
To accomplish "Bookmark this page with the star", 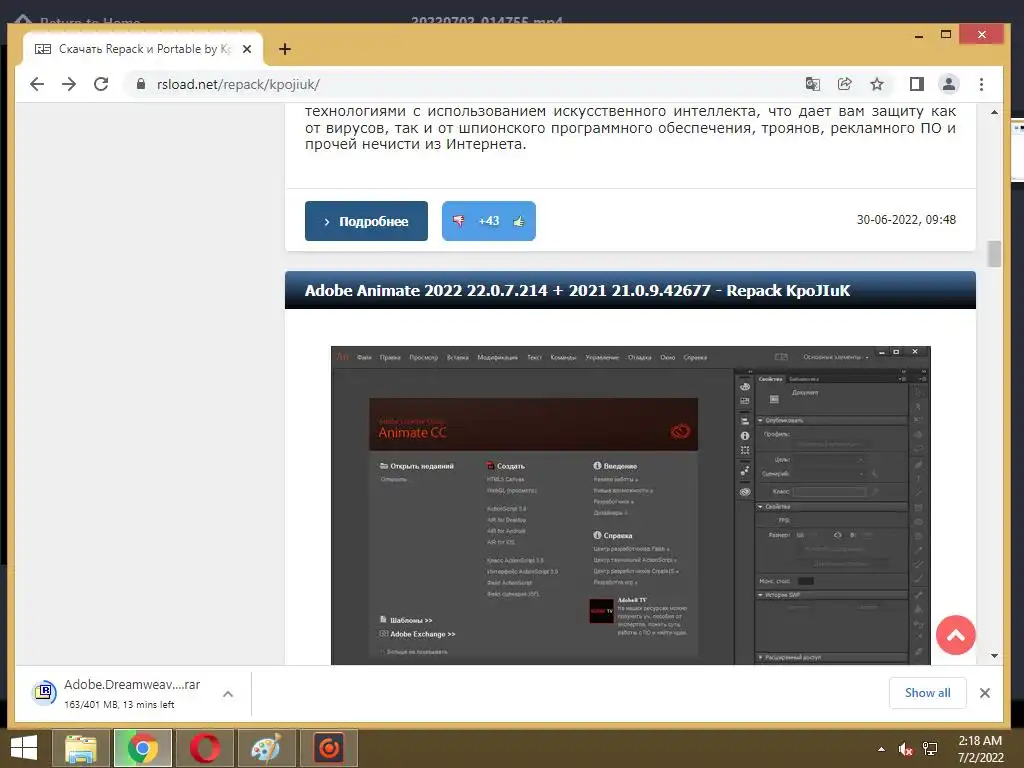I will click(877, 84).
